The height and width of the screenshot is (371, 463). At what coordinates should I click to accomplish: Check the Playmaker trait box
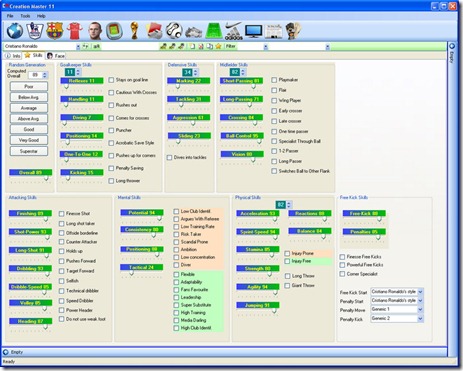tap(274, 80)
